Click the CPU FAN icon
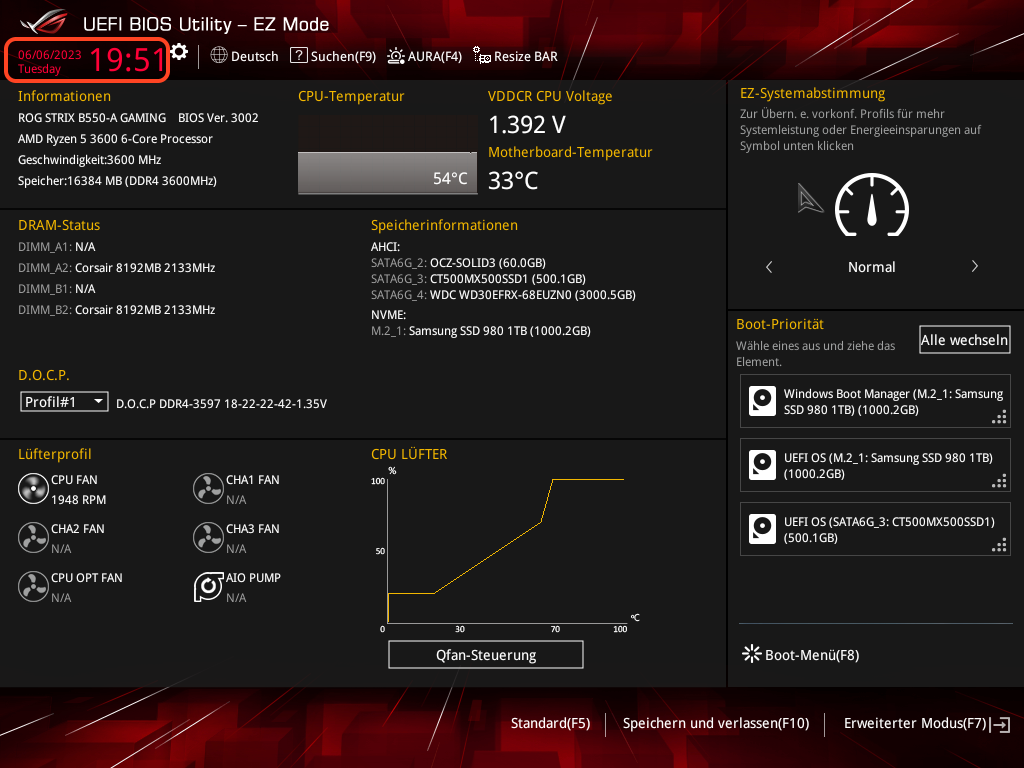Screen dimensions: 1024x768 (33, 488)
